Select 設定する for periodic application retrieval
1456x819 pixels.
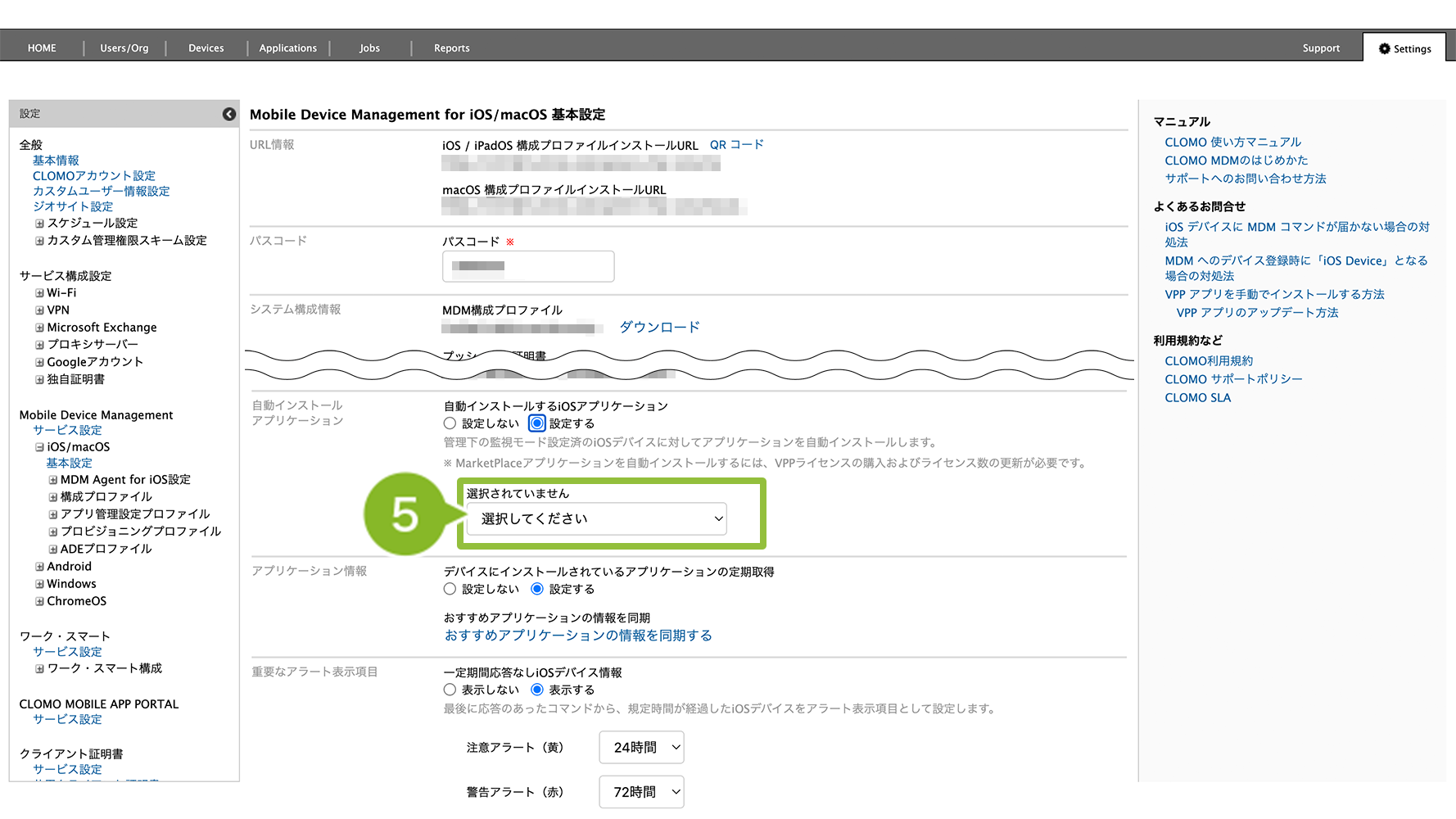click(537, 589)
